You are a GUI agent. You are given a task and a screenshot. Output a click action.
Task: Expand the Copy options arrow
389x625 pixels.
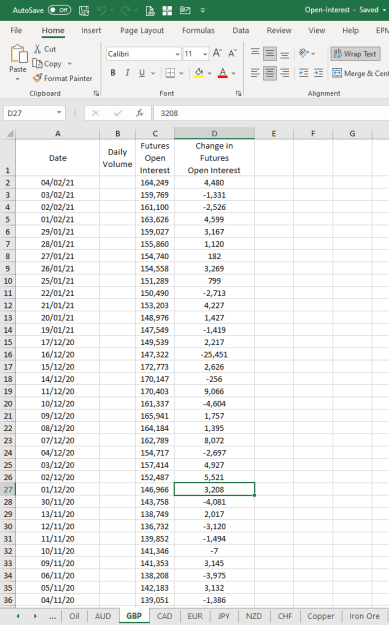click(69, 64)
